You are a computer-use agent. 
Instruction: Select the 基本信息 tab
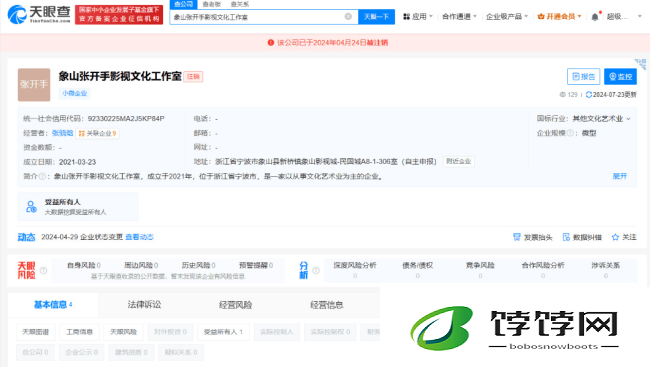pos(53,305)
